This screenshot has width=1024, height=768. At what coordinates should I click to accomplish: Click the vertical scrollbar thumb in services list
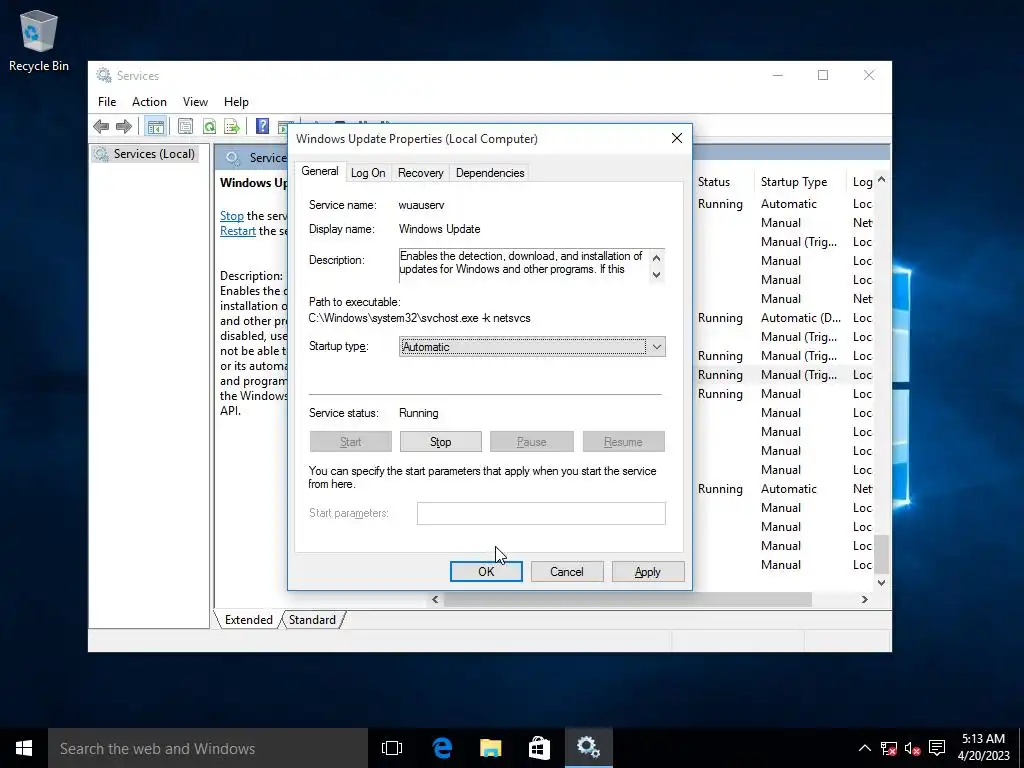tap(882, 554)
